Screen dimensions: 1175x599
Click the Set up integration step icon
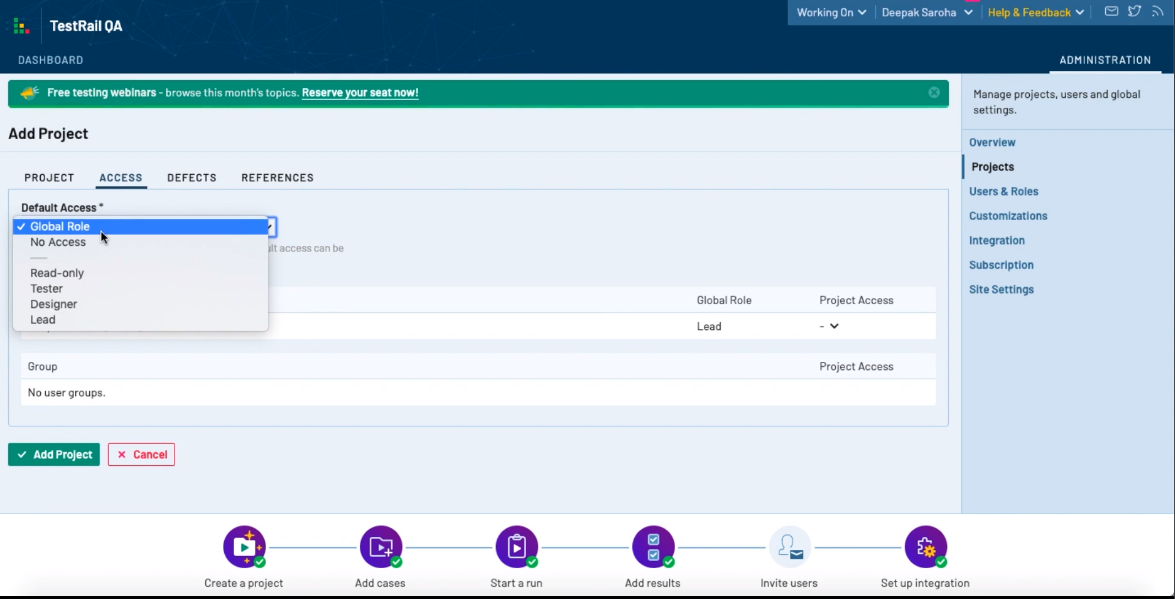click(x=925, y=547)
